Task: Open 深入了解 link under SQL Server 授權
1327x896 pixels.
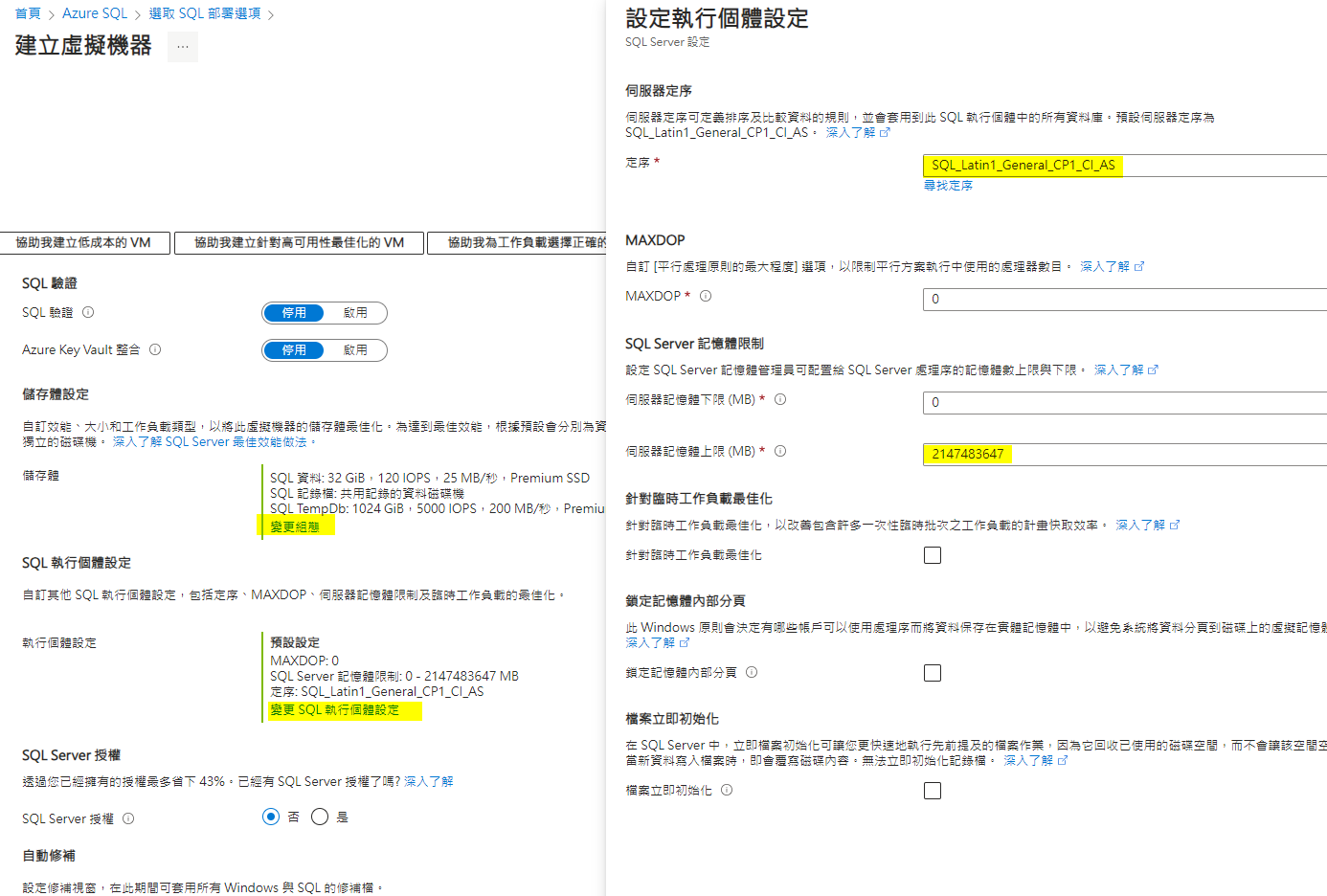Action: [429, 782]
